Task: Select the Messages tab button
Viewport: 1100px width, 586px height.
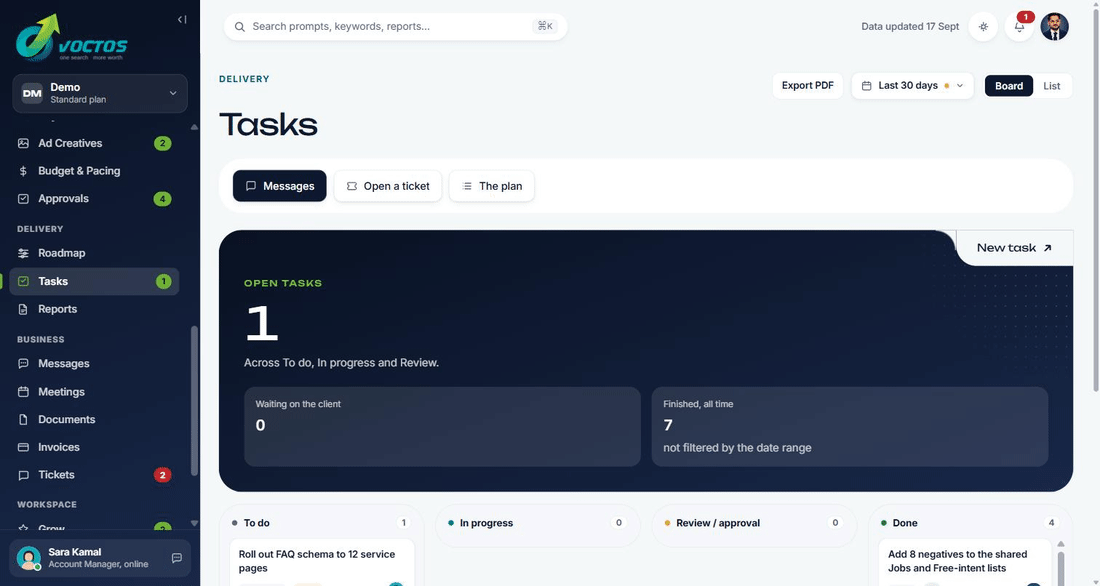Action: point(280,186)
